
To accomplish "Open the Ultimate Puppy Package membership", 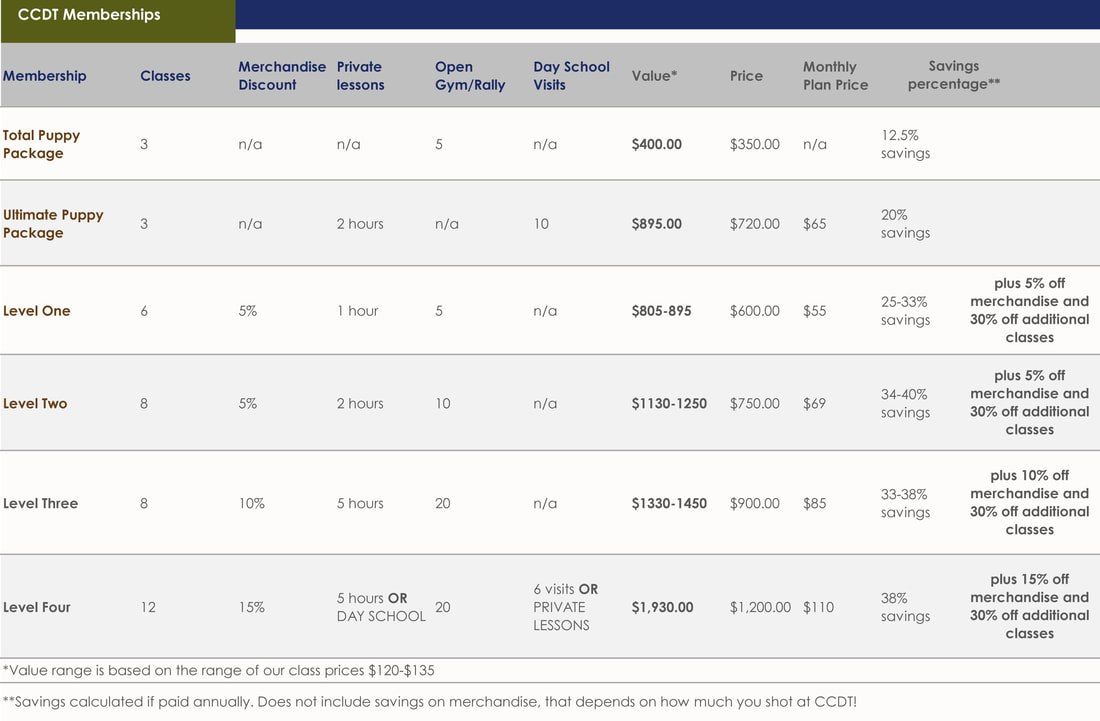I will 53,224.
